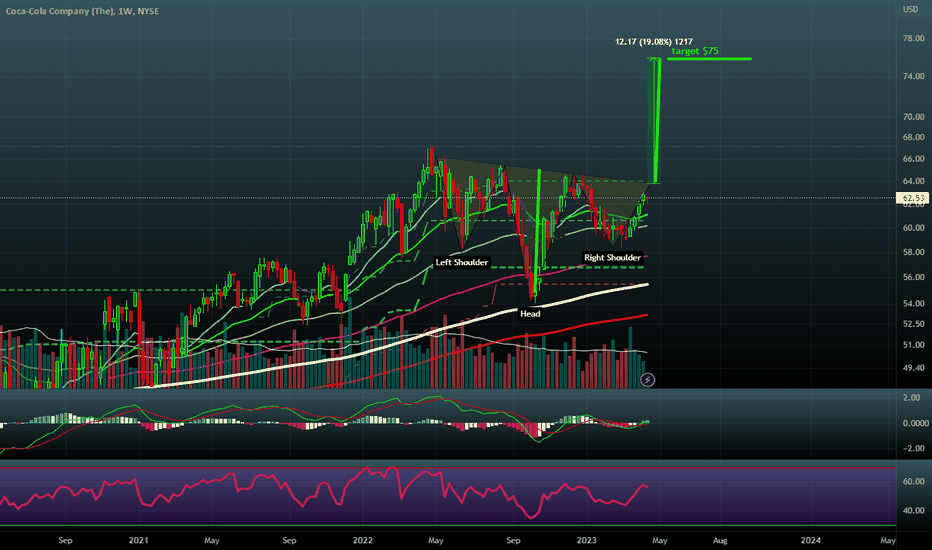This screenshot has width=932, height=550.
Task: Click the 78.00 price axis label
Action: (x=914, y=38)
